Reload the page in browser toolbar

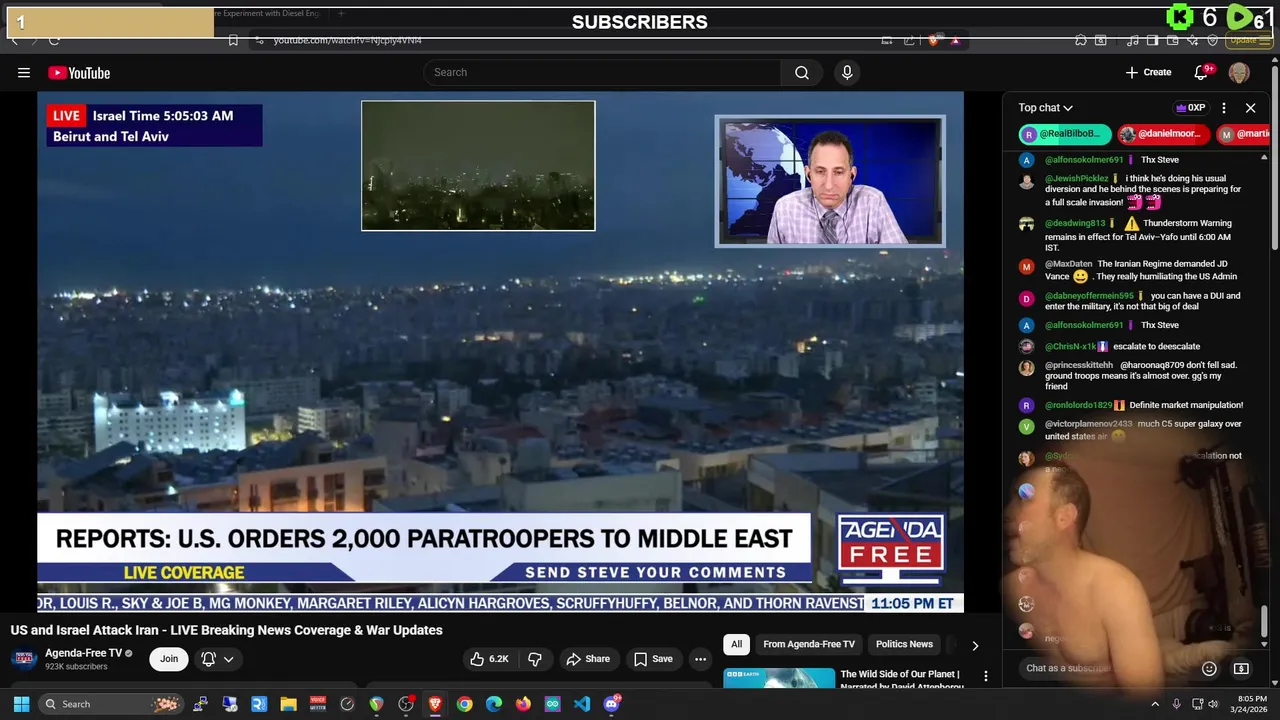coord(54,40)
